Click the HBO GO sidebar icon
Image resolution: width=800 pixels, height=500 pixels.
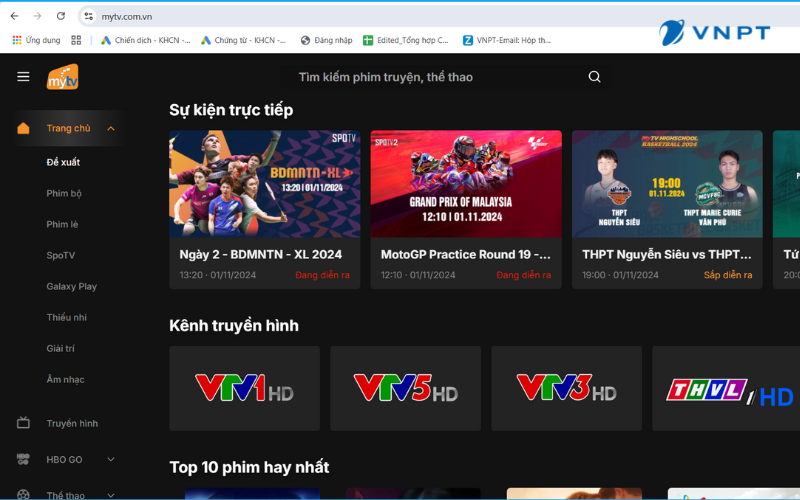pos(23,459)
